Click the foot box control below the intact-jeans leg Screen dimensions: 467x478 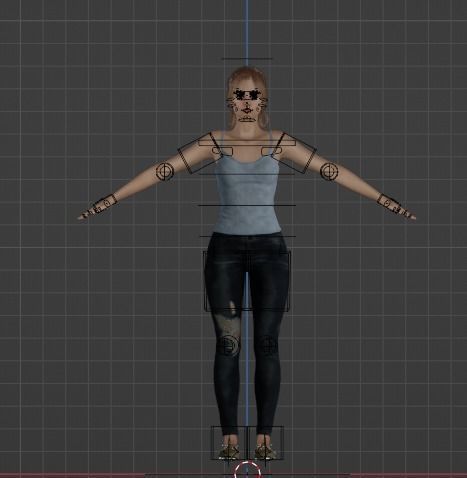265,442
